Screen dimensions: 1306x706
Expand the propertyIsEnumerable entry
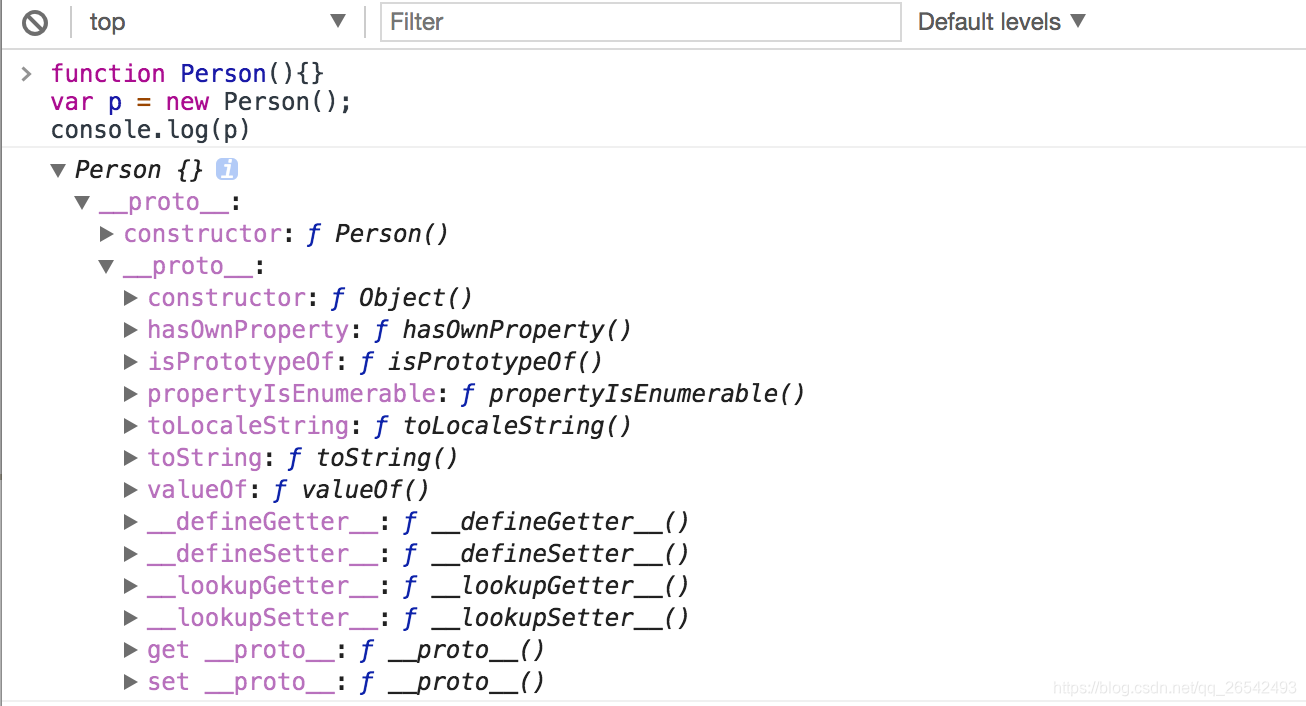coord(131,394)
